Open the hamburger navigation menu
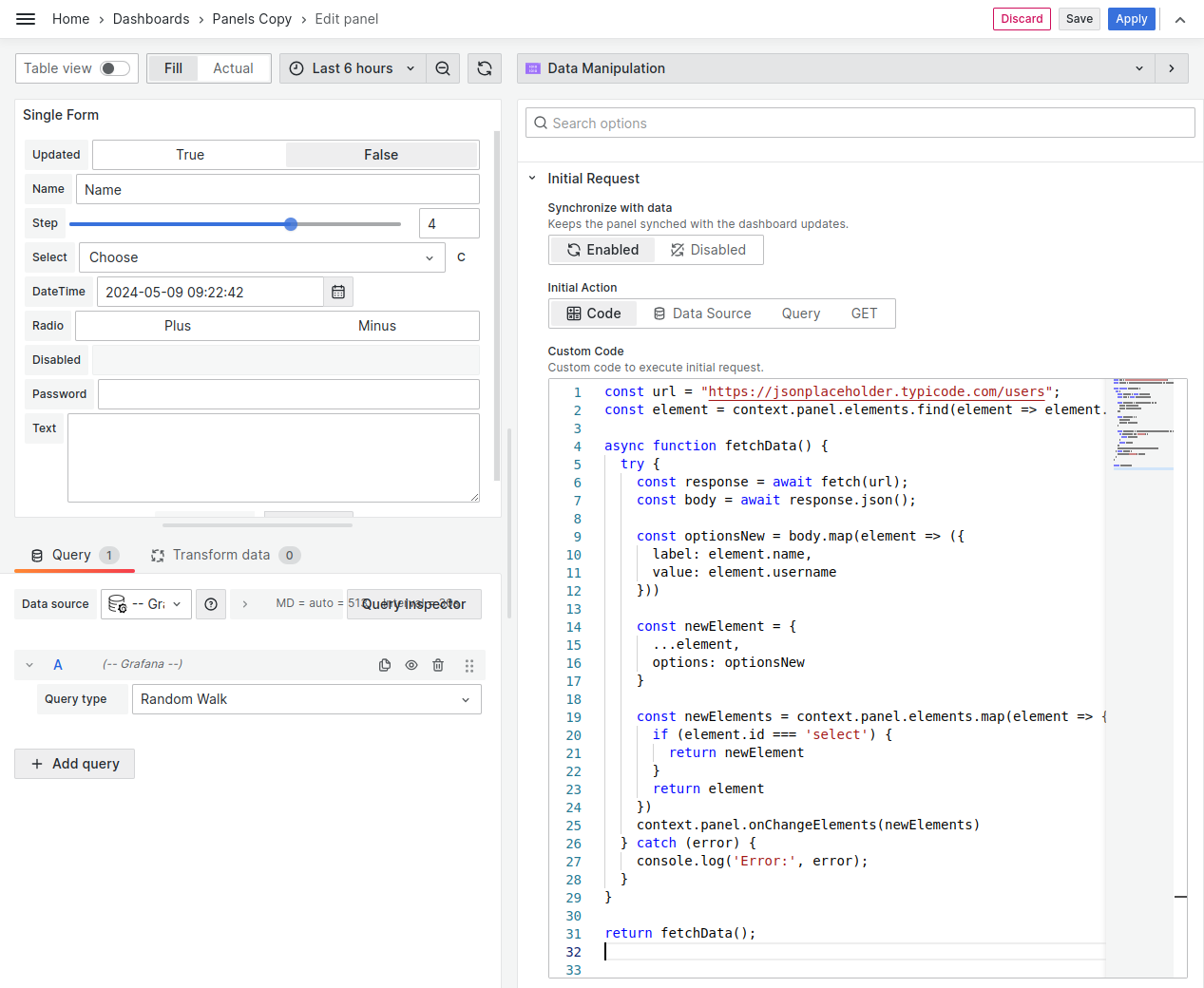This screenshot has height=988, width=1204. click(x=25, y=19)
